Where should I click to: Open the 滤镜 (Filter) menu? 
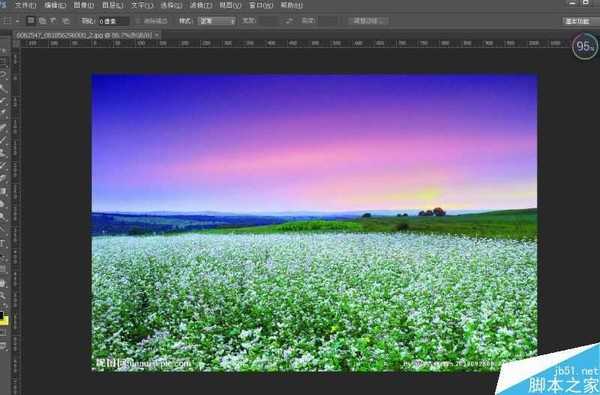point(201,5)
